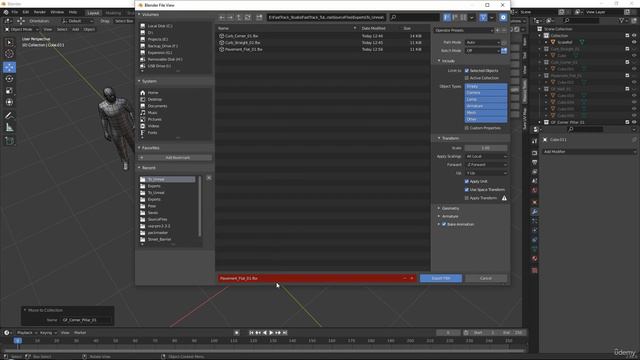Hide the GF_Corner_Pillar_01 collection in outliner
Viewport: 640px width, 360px height.
point(634,122)
